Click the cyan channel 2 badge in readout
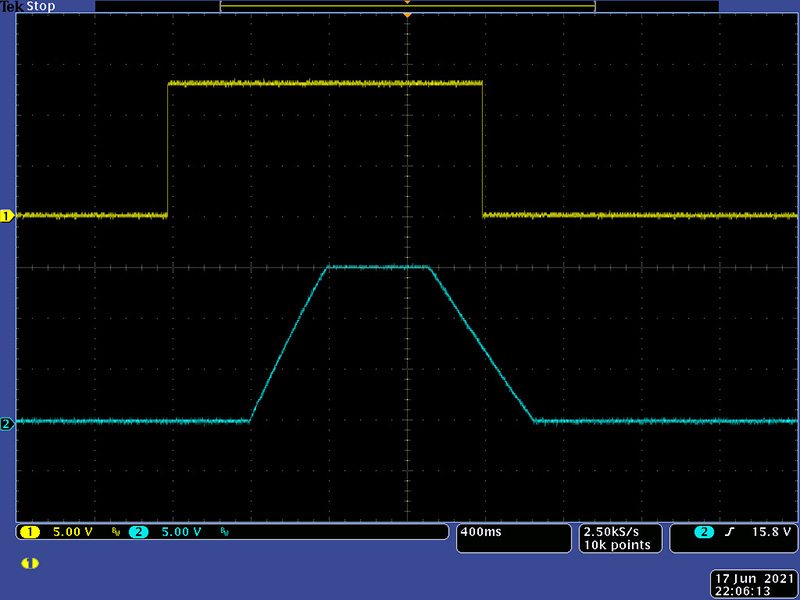Viewport: 800px width, 600px height. 139,532
